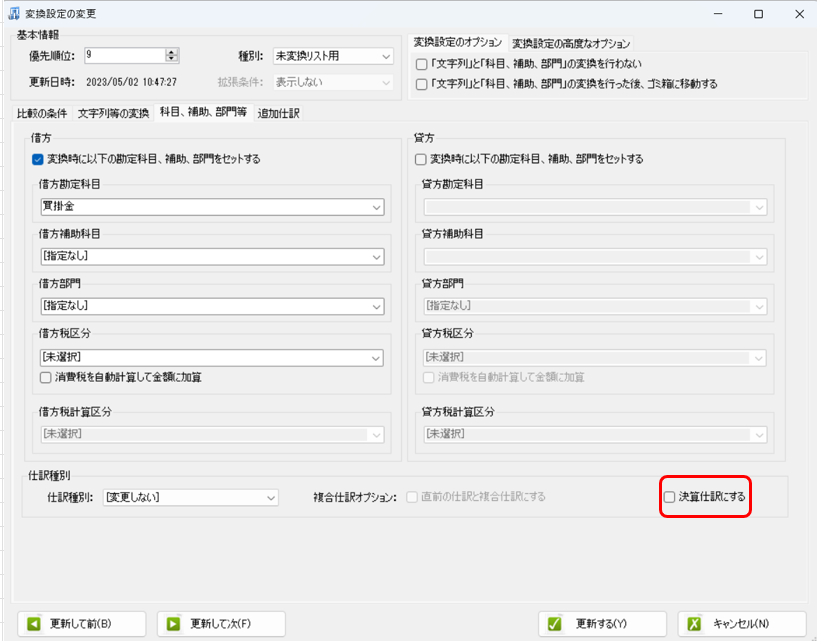The width and height of the screenshot is (817, 641).
Task: Click the キャンセル(N) button
Action: tap(742, 624)
